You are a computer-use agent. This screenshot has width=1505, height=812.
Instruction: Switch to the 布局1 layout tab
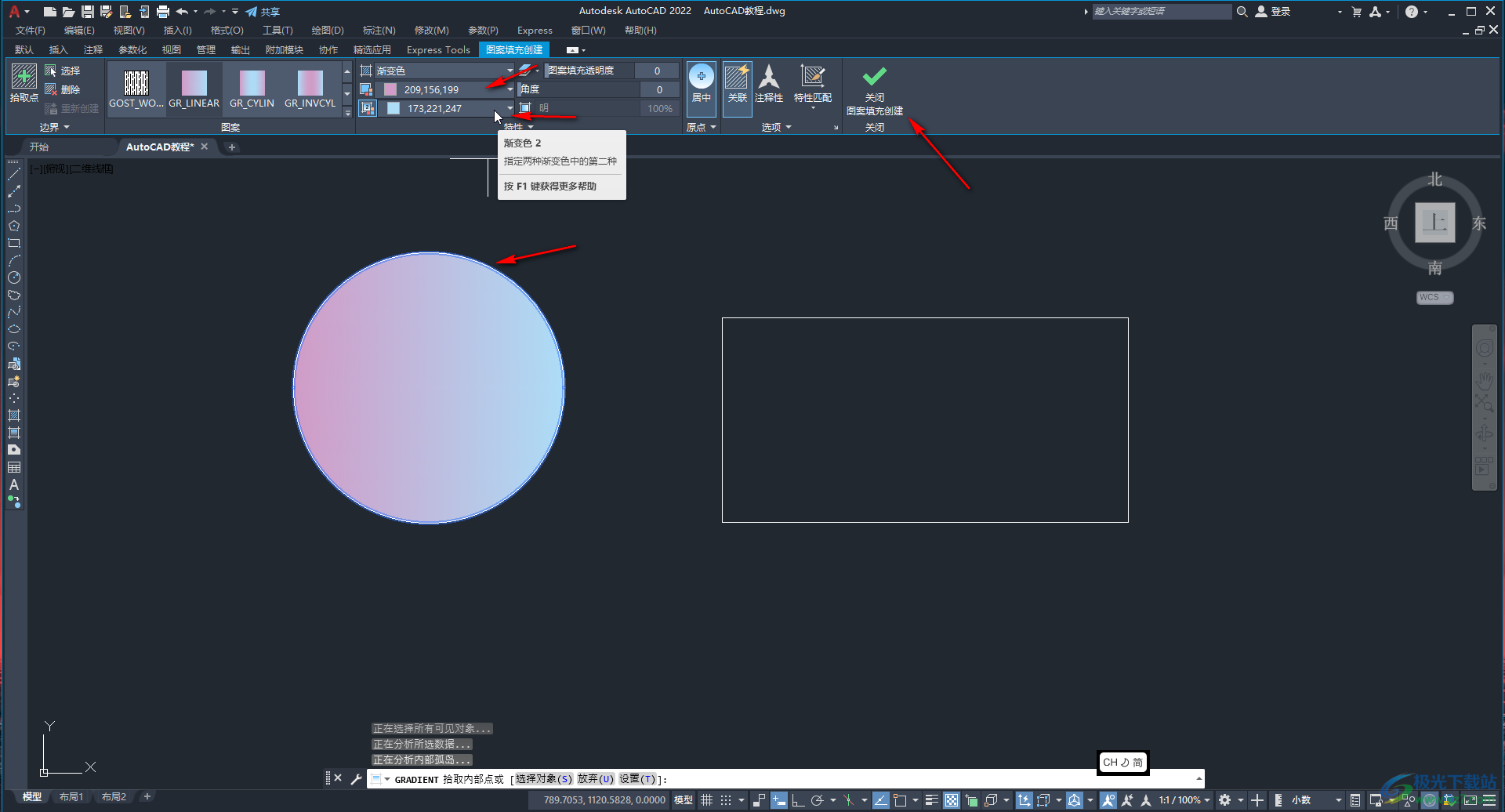(x=71, y=797)
